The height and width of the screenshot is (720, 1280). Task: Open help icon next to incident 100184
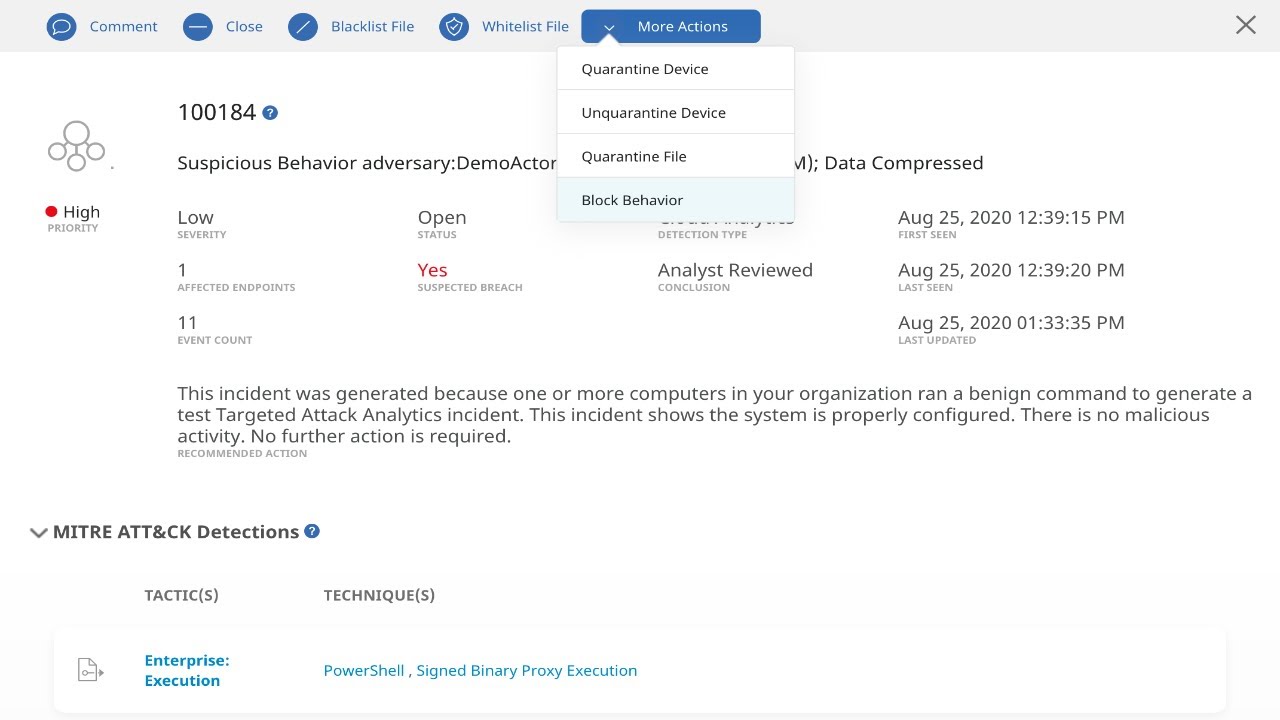point(270,113)
